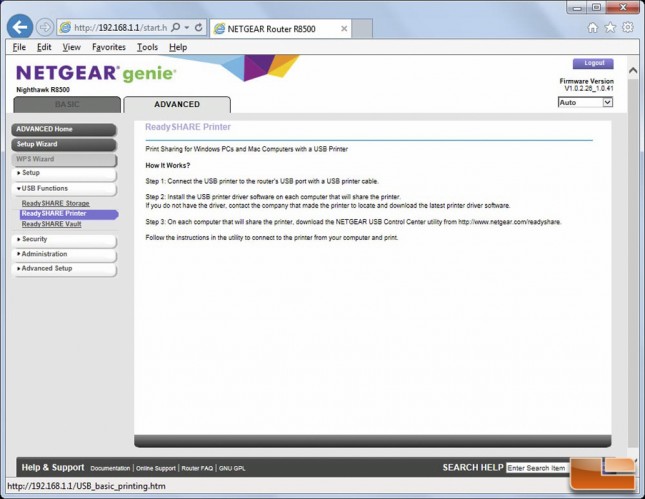The width and height of the screenshot is (645, 499).
Task: Open the Favorites menu
Action: tap(109, 47)
